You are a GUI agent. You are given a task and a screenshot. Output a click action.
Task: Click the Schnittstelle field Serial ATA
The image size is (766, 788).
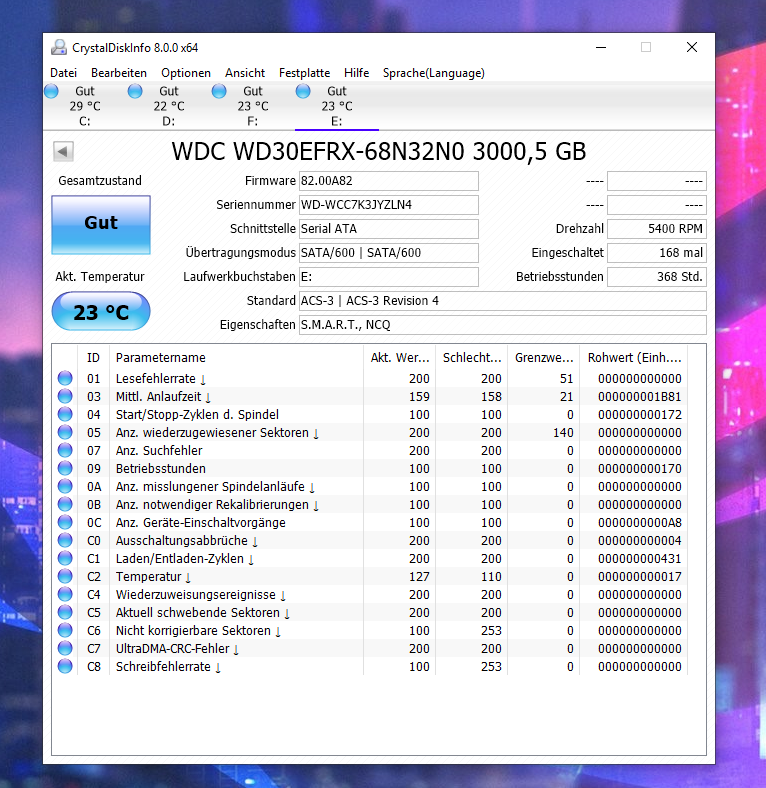(x=389, y=229)
